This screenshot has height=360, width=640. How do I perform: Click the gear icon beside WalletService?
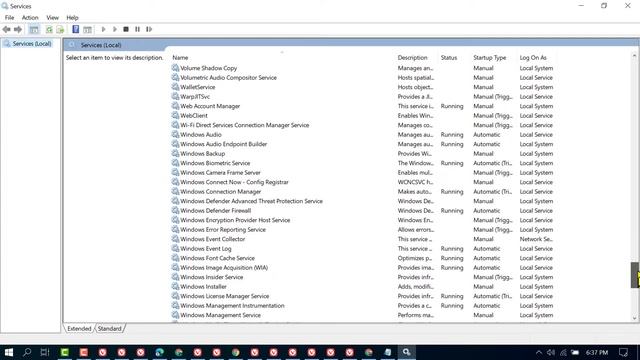point(175,87)
